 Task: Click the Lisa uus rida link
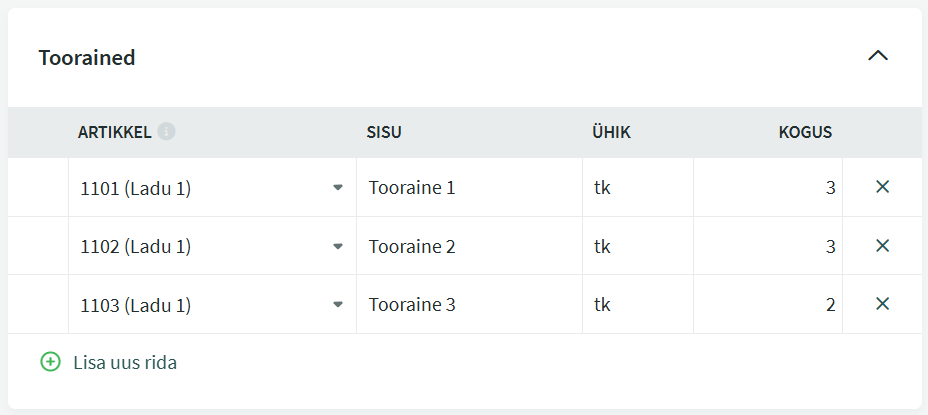[x=125, y=362]
